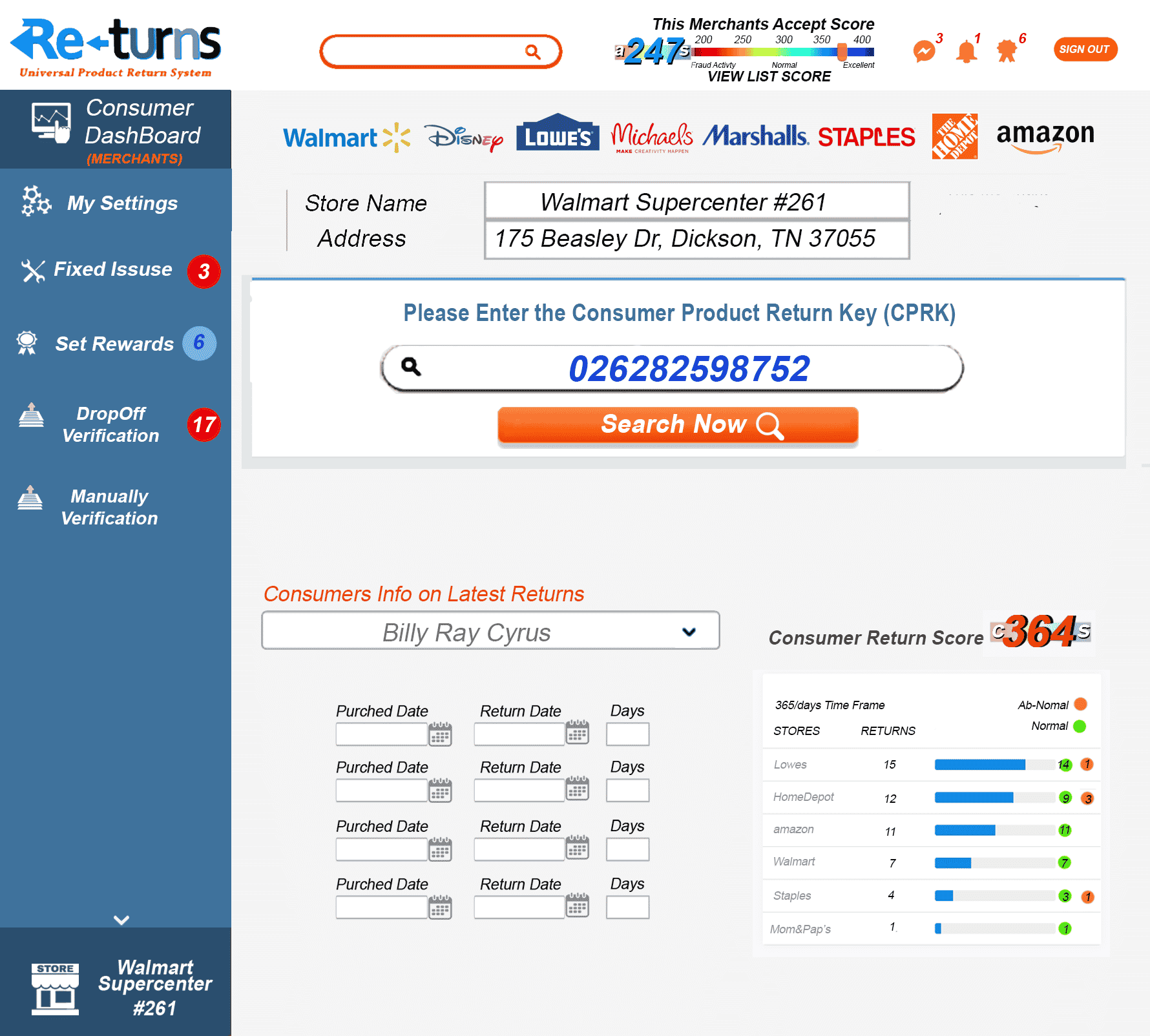
Task: Click the Lowes returns progress bar
Action: pyautogui.click(x=994, y=765)
